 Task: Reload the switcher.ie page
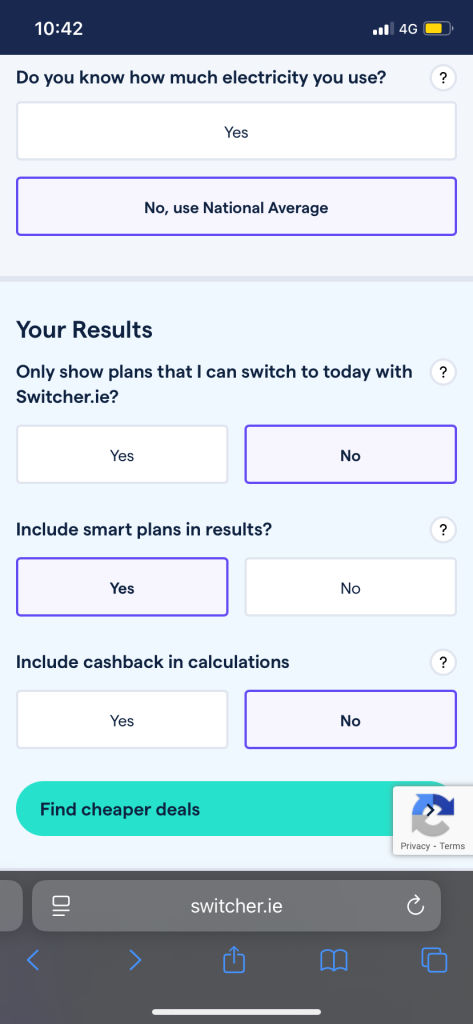pyautogui.click(x=416, y=906)
